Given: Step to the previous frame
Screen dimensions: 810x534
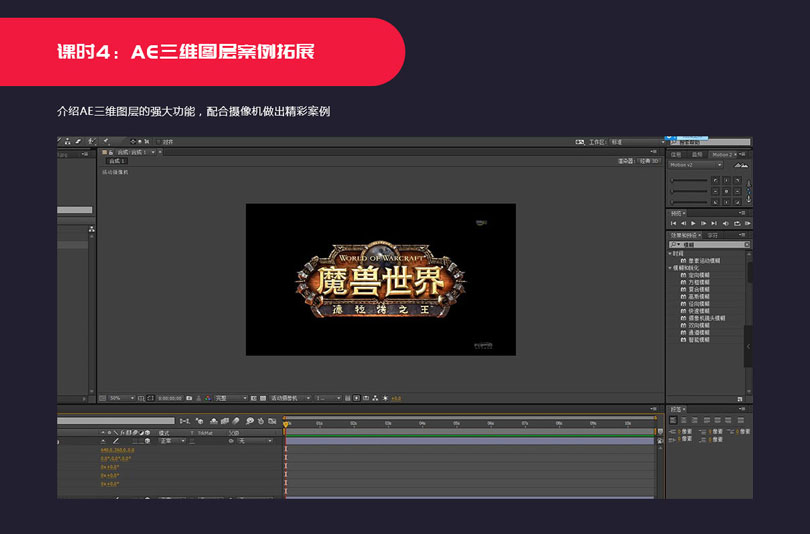Looking at the screenshot, I should click(683, 224).
